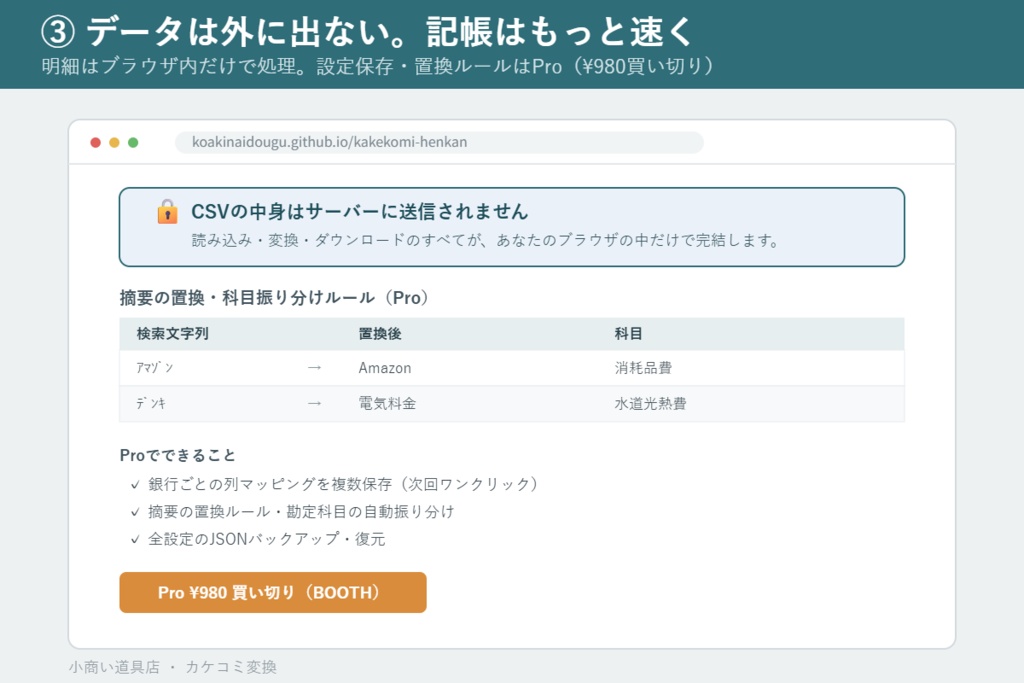Click list item 全設定のJSONバックアップ・復元
The height and width of the screenshot is (683, 1024).
click(266, 539)
